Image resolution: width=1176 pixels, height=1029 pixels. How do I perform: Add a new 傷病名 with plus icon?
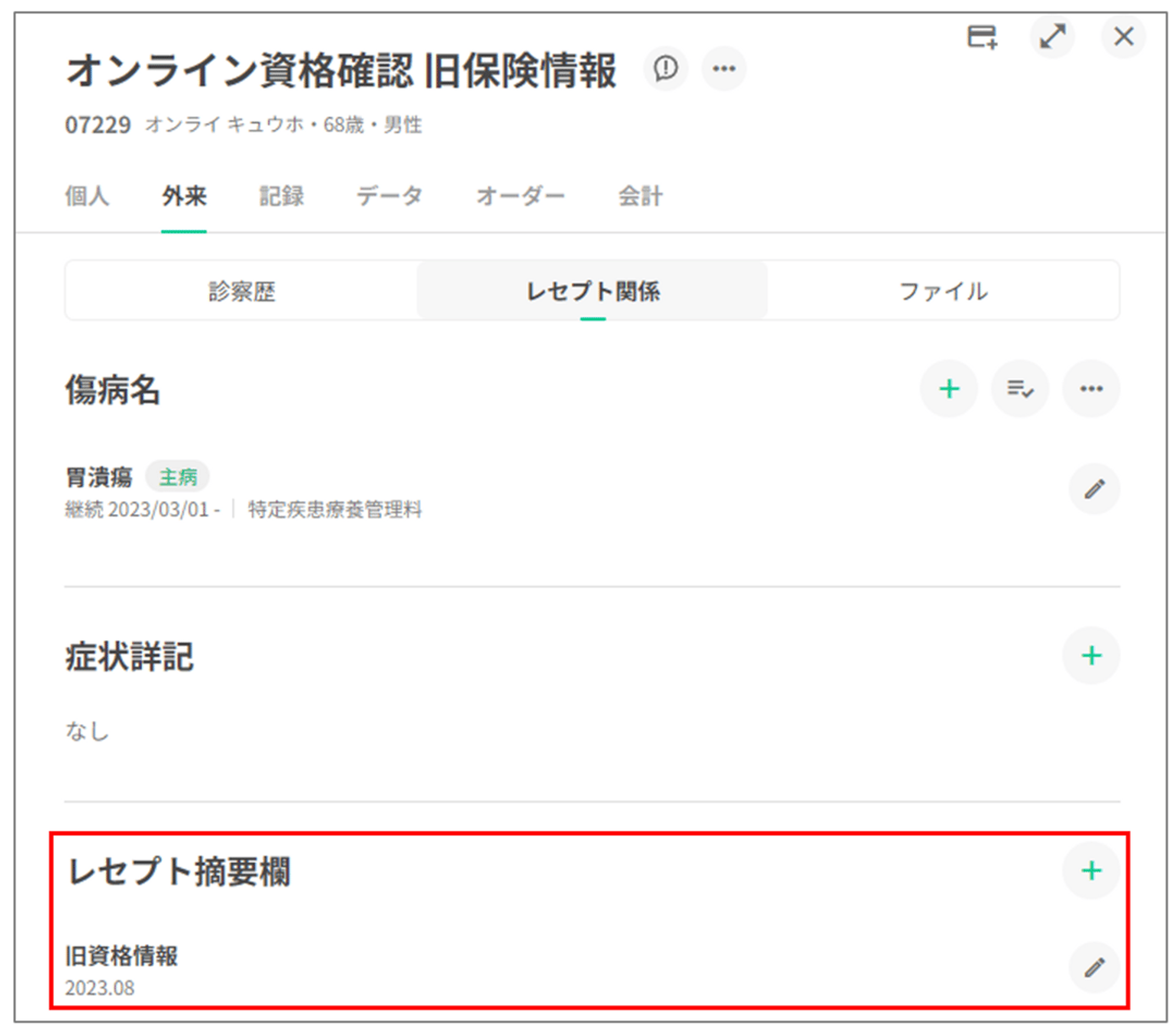(948, 388)
